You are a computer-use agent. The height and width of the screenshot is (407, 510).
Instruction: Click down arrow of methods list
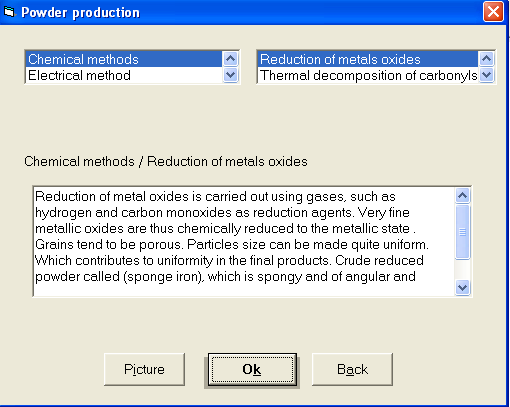tap(230, 75)
